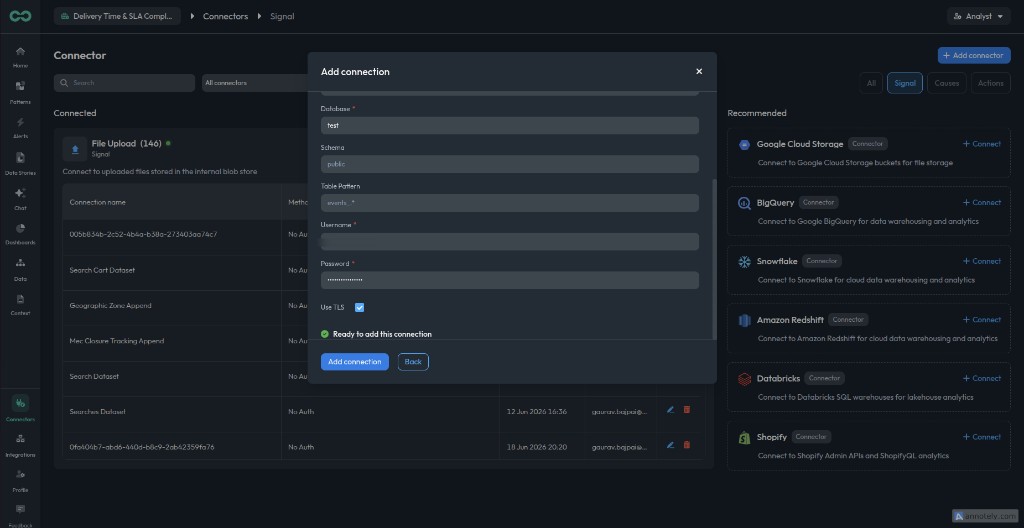The image size is (1024, 528).
Task: Connect to Amazon Redshift
Action: [x=982, y=320]
